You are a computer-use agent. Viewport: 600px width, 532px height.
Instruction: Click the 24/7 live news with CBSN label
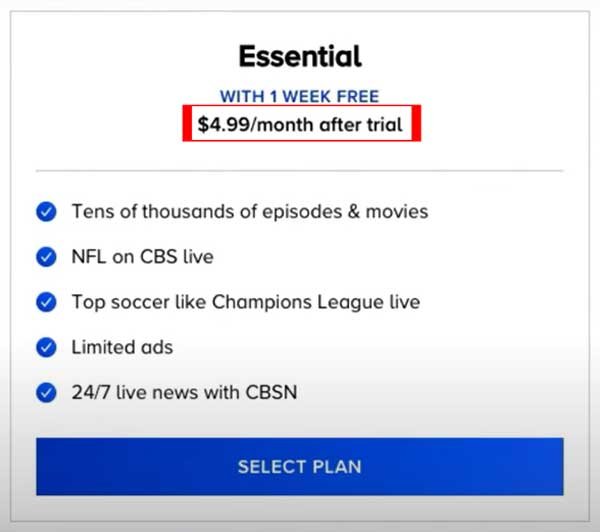pos(184,392)
